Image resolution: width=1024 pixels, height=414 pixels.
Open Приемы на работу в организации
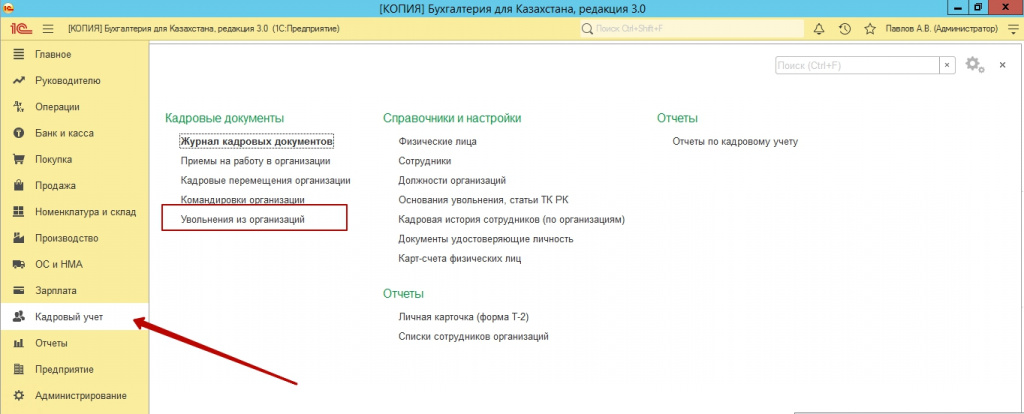(x=255, y=160)
